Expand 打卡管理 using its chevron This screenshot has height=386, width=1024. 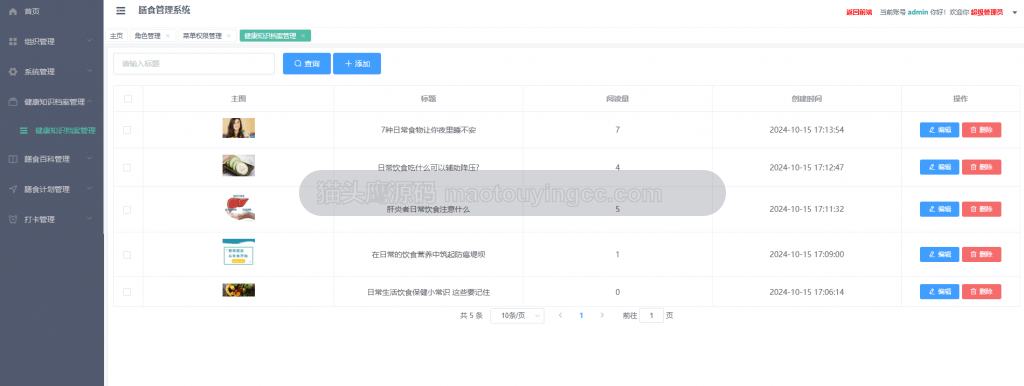(x=90, y=219)
